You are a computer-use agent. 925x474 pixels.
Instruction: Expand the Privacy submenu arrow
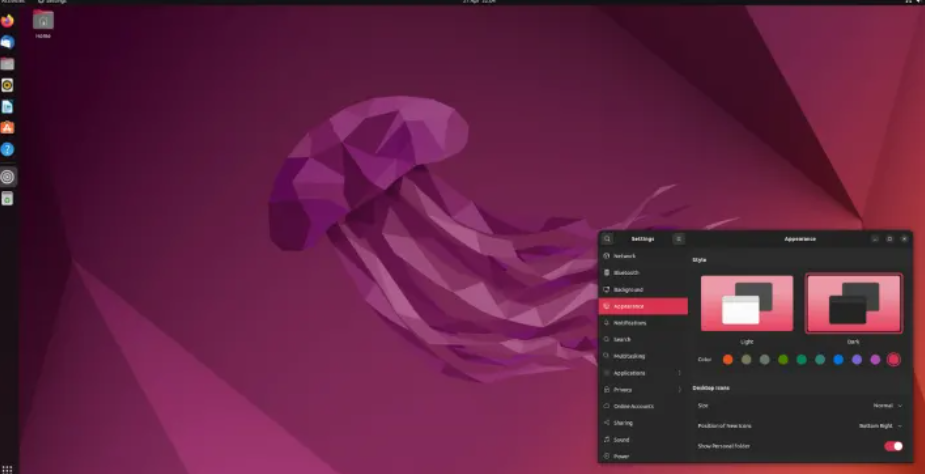679,390
